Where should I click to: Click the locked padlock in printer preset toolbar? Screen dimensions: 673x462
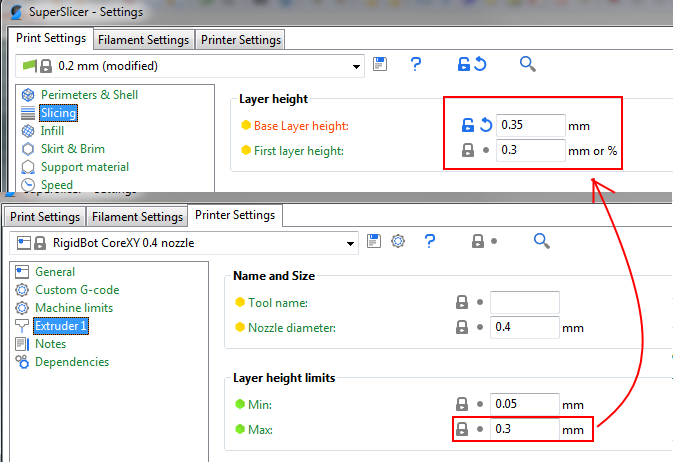click(x=478, y=241)
